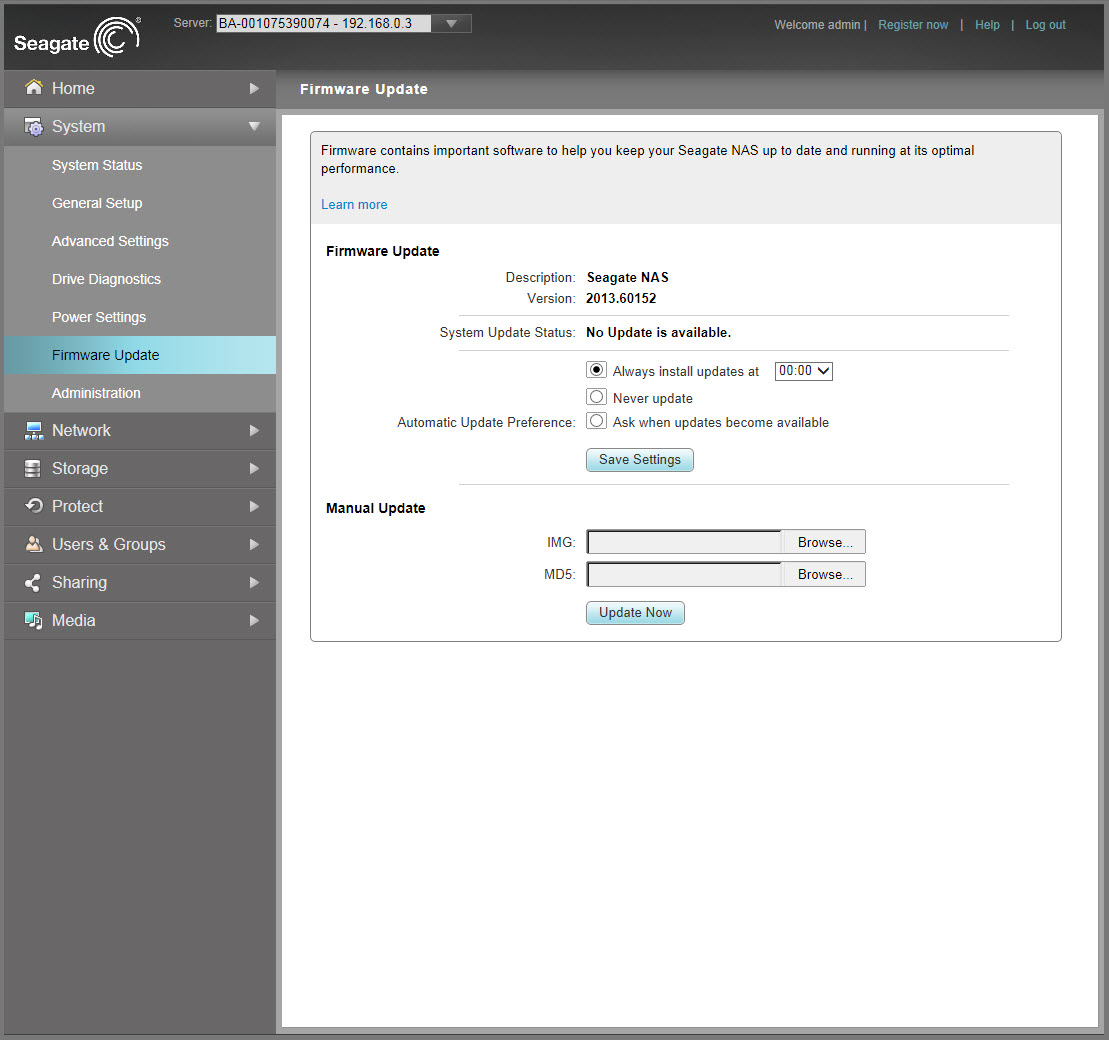Viewport: 1109px width, 1040px height.
Task: Click the Users & Groups people icon
Action: (33, 544)
